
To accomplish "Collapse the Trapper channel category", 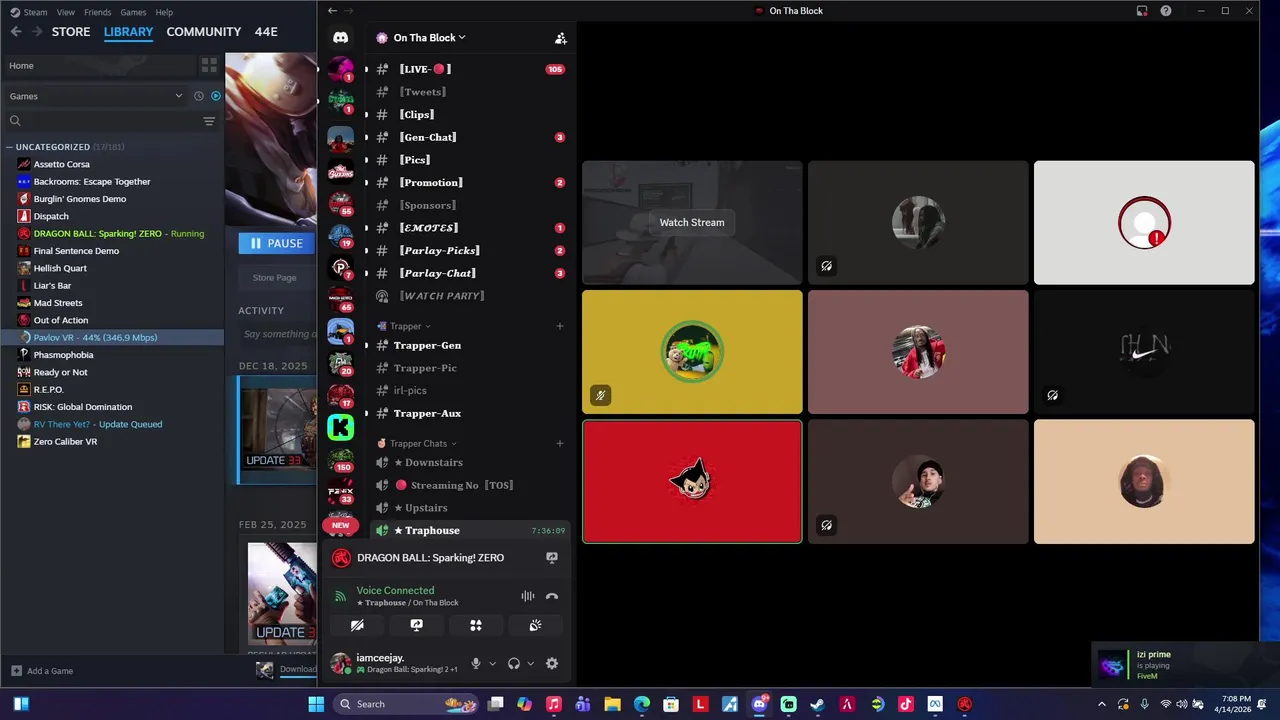I will click(x=404, y=326).
